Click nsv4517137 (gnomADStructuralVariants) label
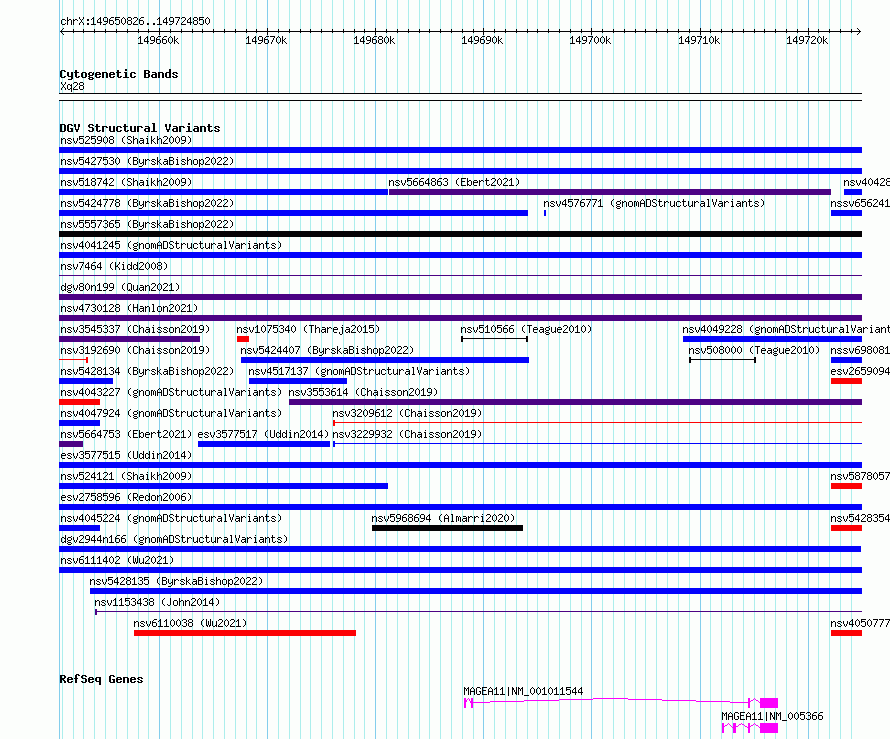This screenshot has height=739, width=890. pos(359,371)
